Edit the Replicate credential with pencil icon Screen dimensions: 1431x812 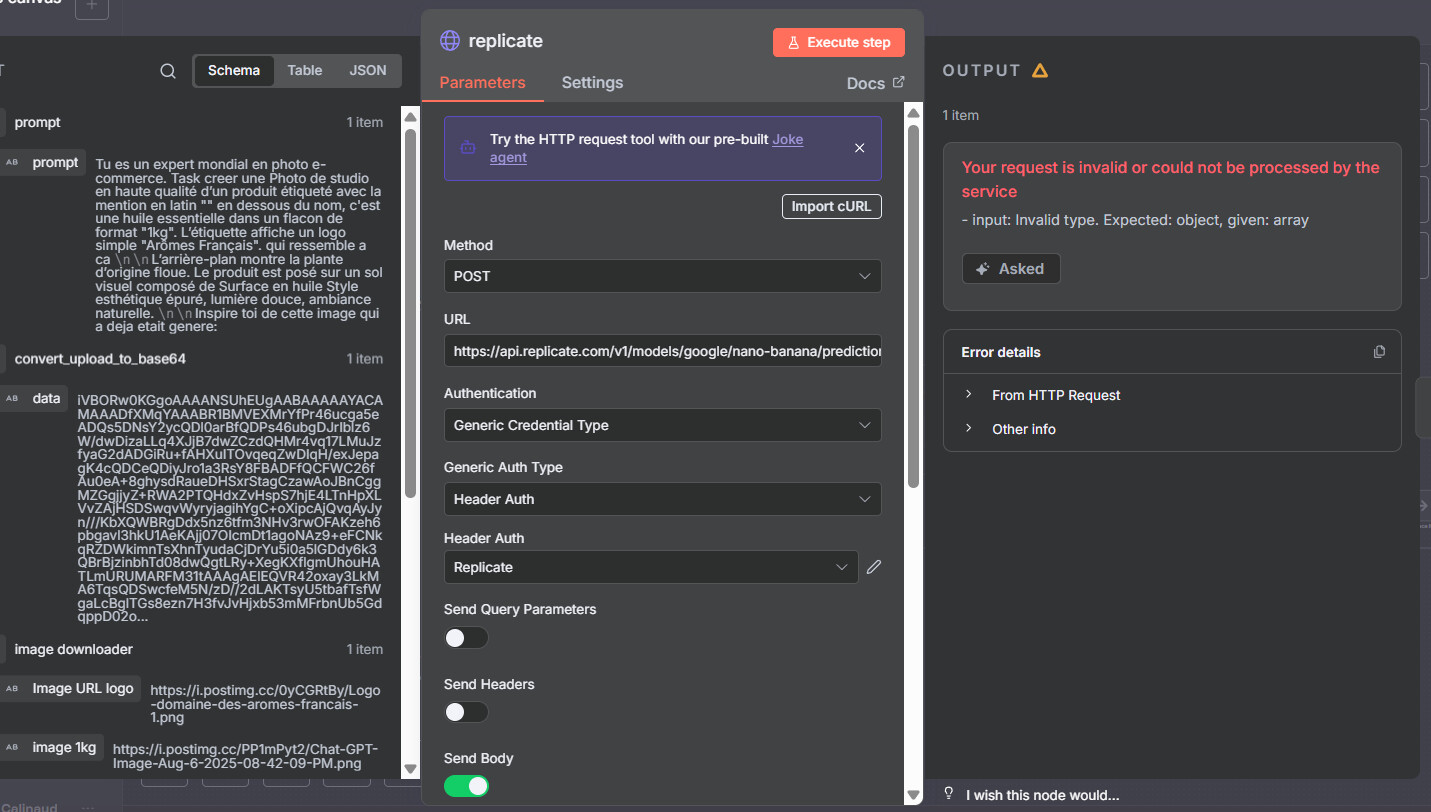(x=874, y=567)
